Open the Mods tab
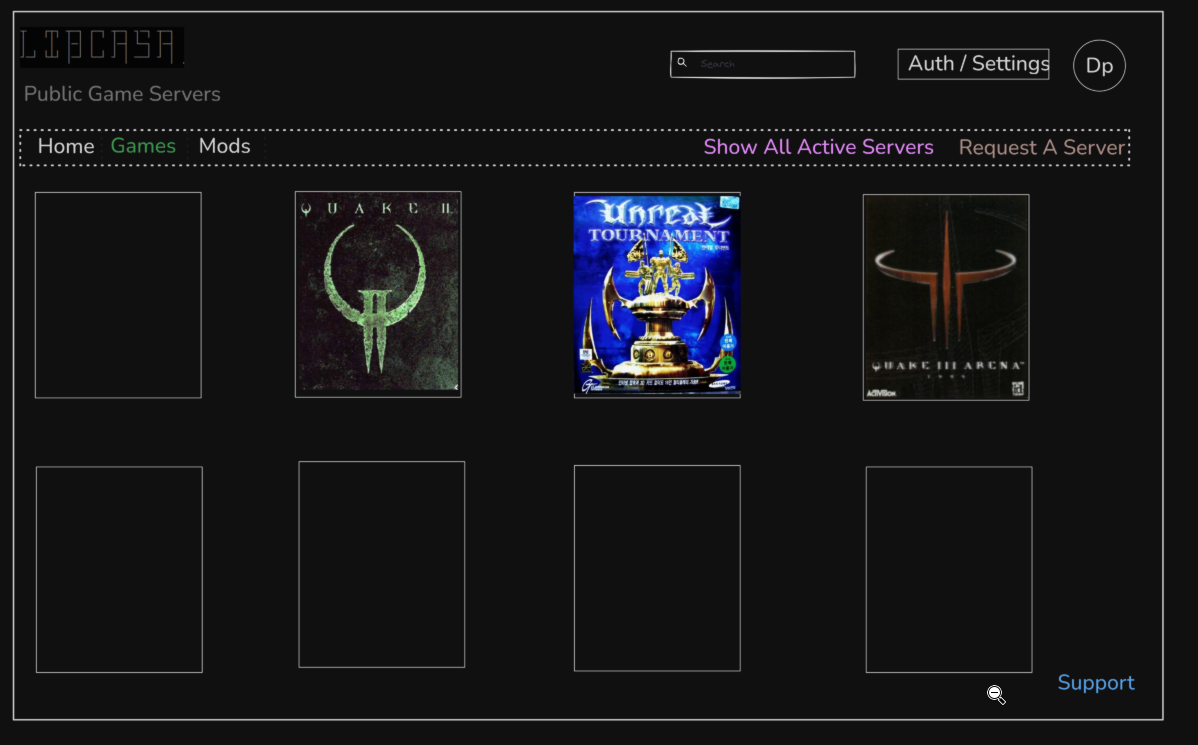The width and height of the screenshot is (1198, 745). [225, 146]
